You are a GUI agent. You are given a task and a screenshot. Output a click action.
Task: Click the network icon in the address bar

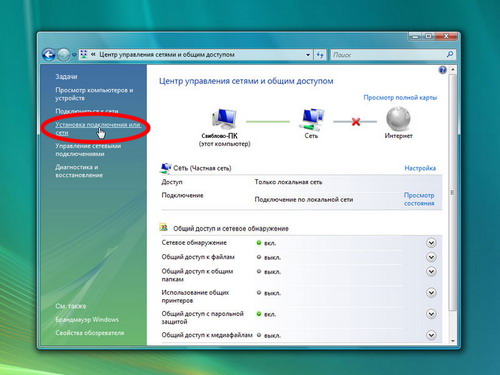84,54
